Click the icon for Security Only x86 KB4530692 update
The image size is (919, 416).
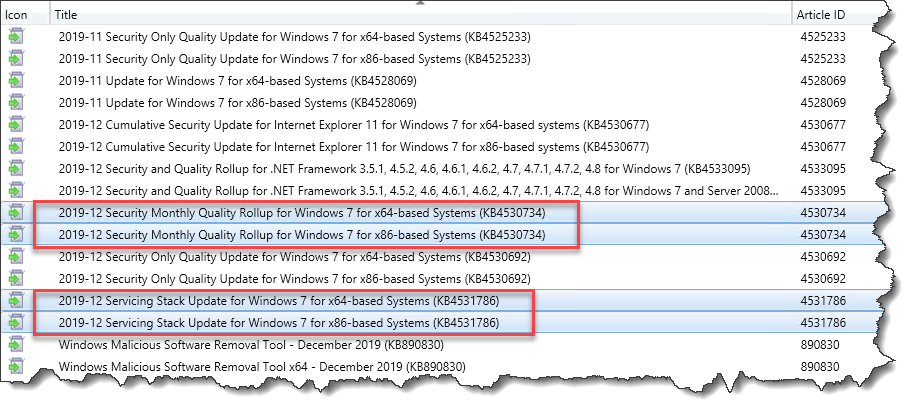(16, 279)
